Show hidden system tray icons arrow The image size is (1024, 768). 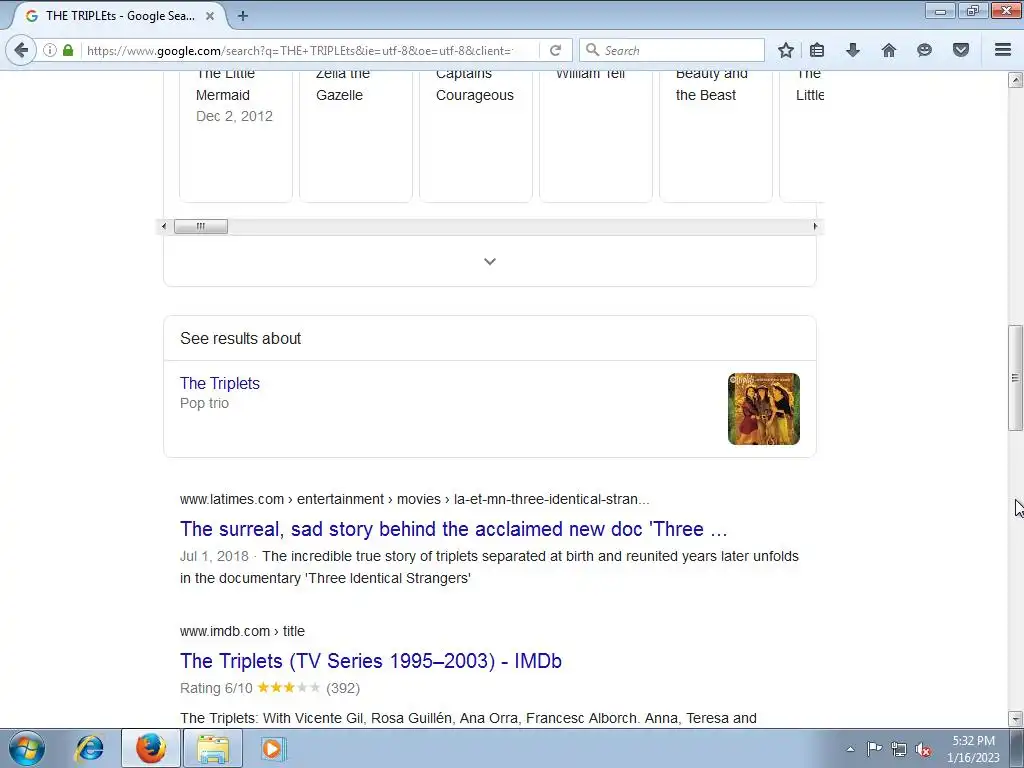point(850,749)
